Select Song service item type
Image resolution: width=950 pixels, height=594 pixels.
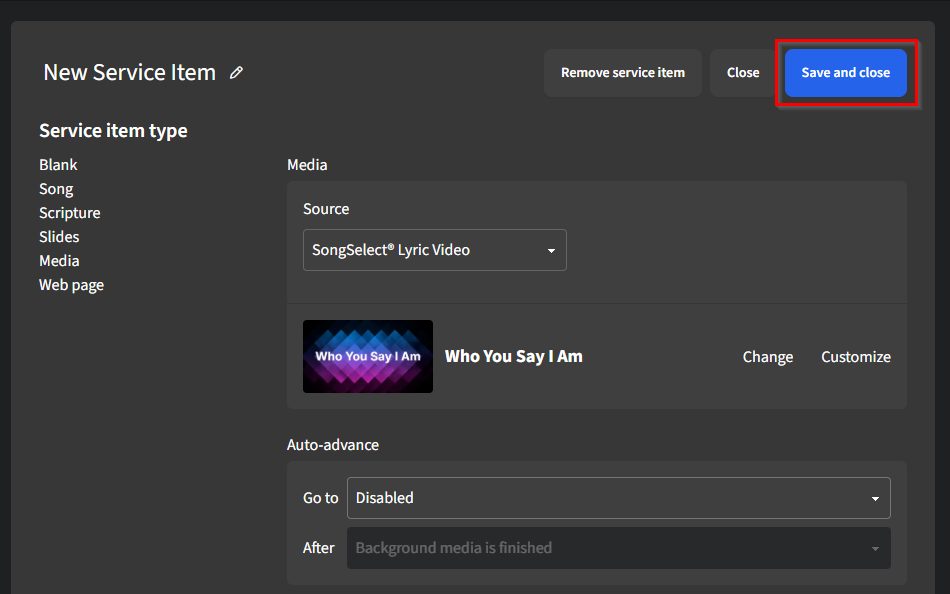pyautogui.click(x=56, y=189)
